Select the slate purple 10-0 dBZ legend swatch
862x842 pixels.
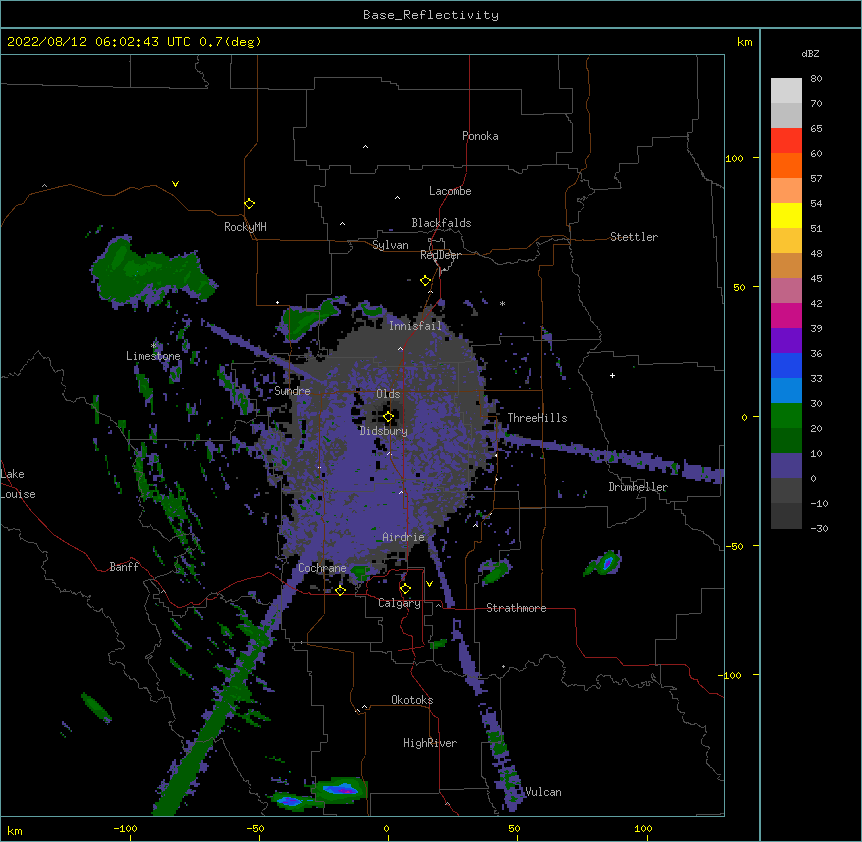[x=786, y=466]
